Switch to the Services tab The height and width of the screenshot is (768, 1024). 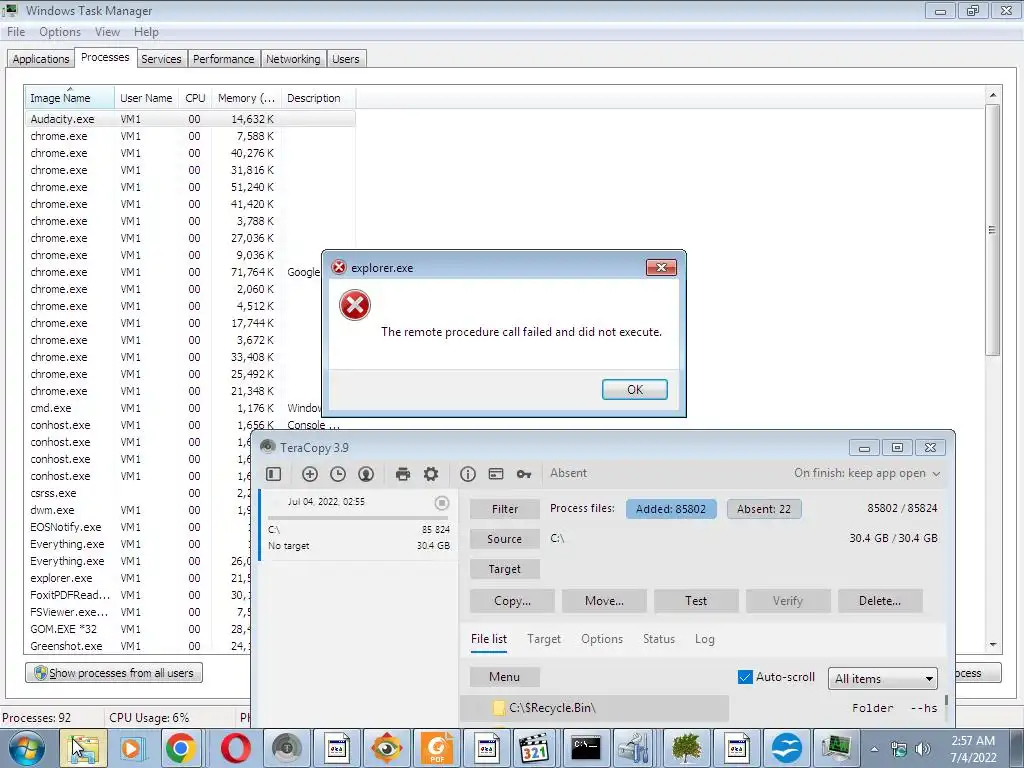point(161,59)
